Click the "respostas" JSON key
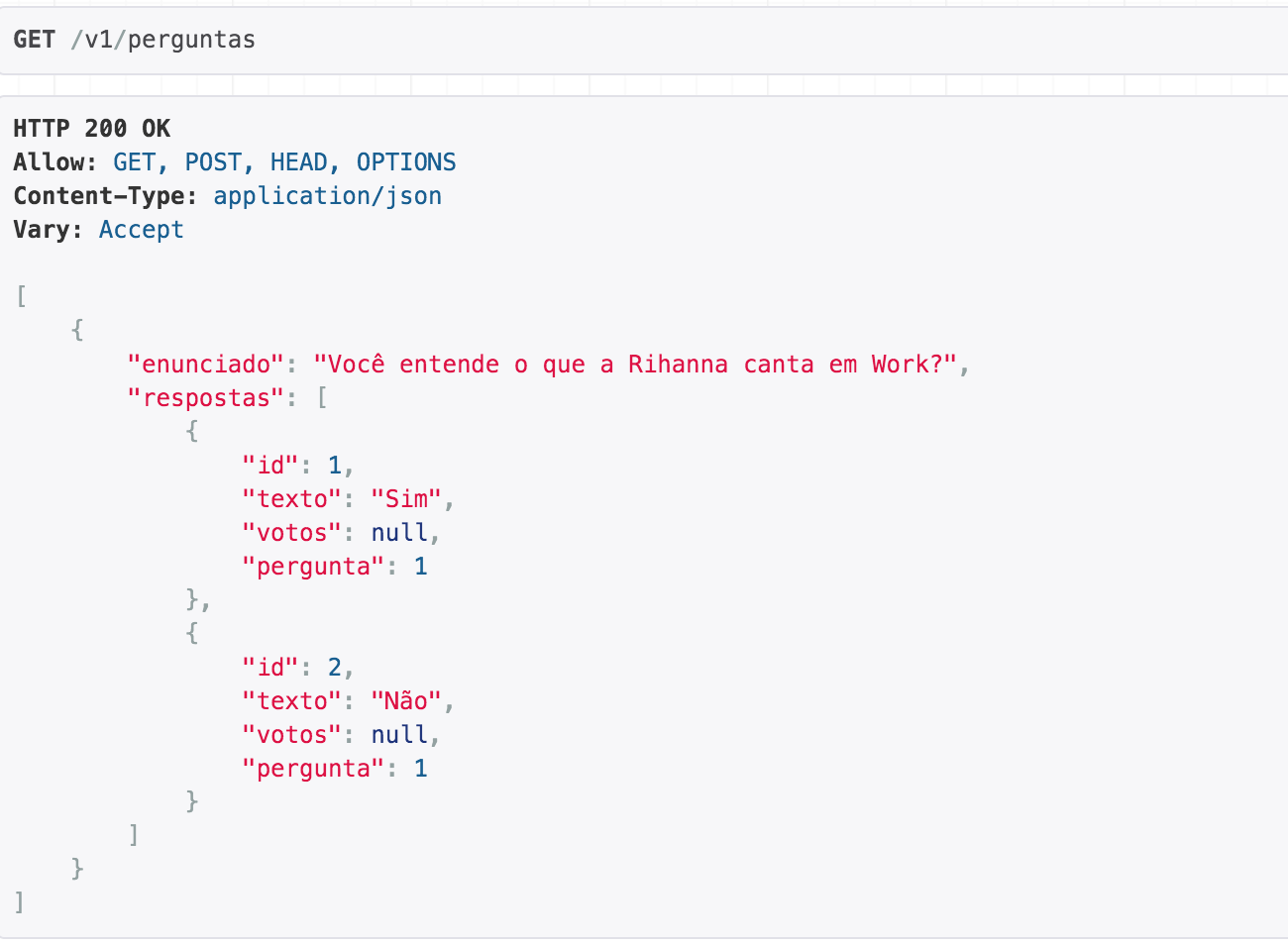This screenshot has width=1288, height=945. (206, 398)
